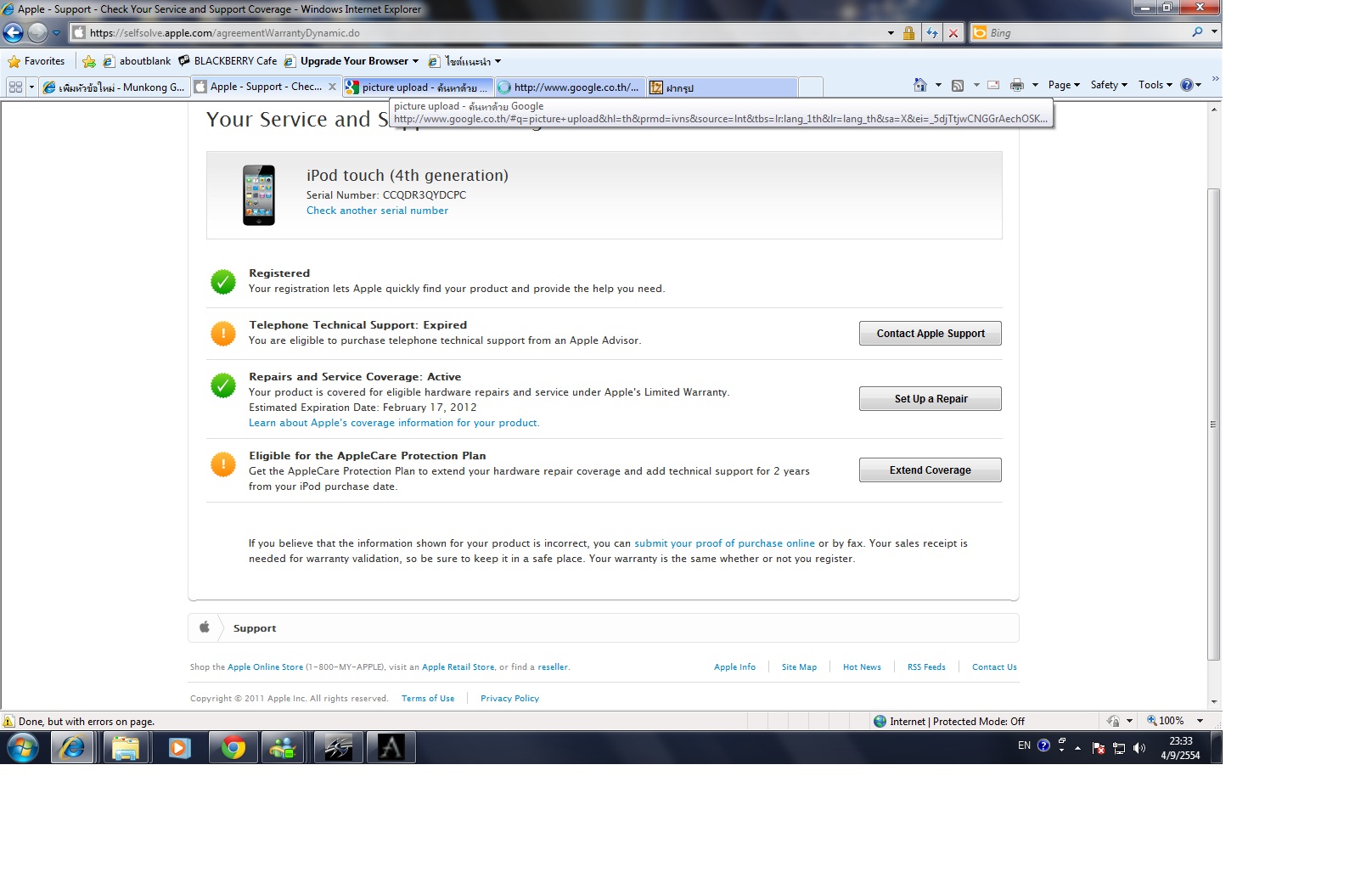Open the Apple Online Store link
Screen dimensions: 1372x883
(x=265, y=667)
